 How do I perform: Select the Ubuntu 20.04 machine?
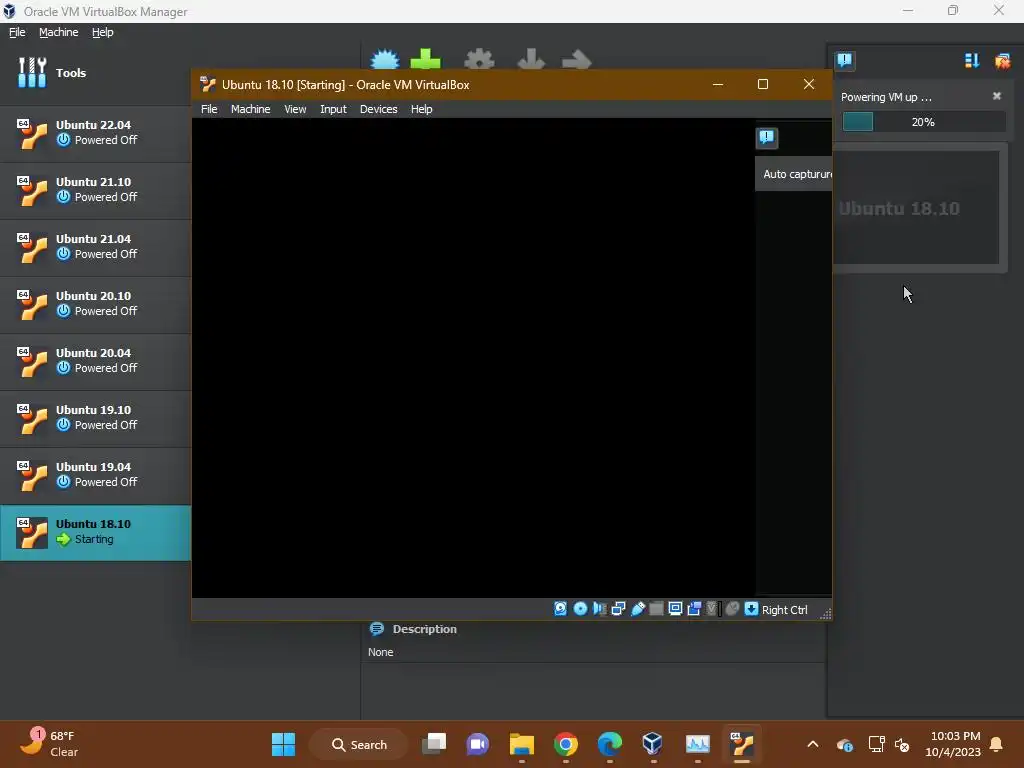point(95,361)
